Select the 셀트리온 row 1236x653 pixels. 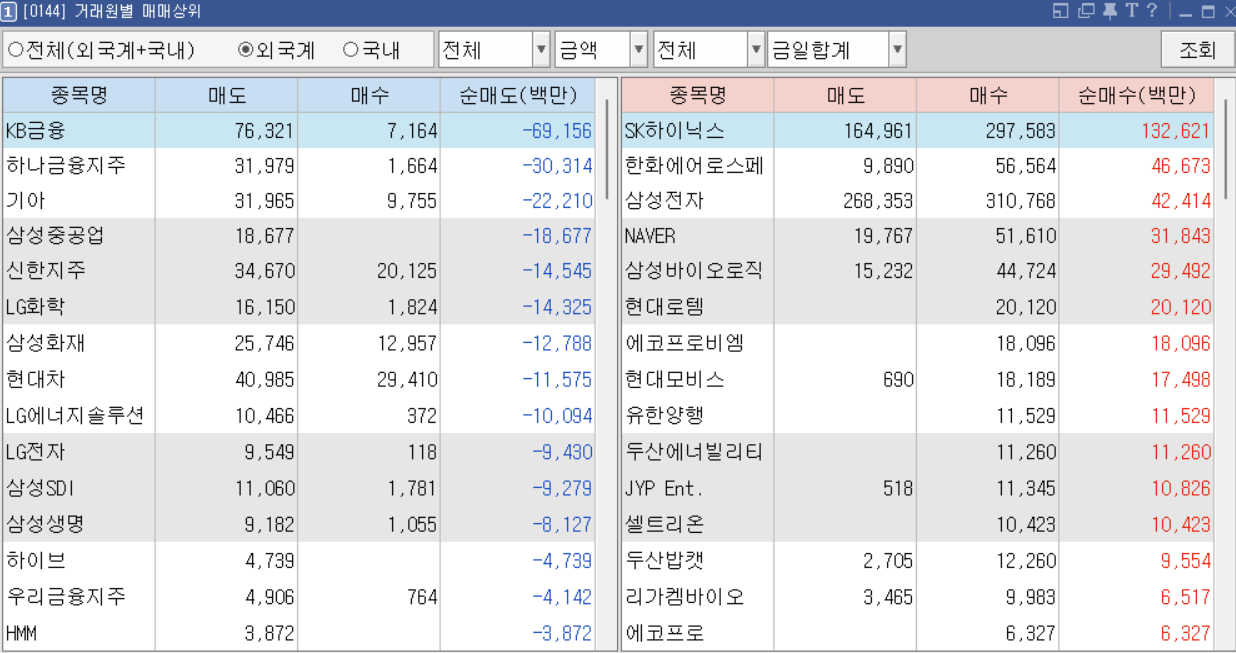click(x=918, y=524)
